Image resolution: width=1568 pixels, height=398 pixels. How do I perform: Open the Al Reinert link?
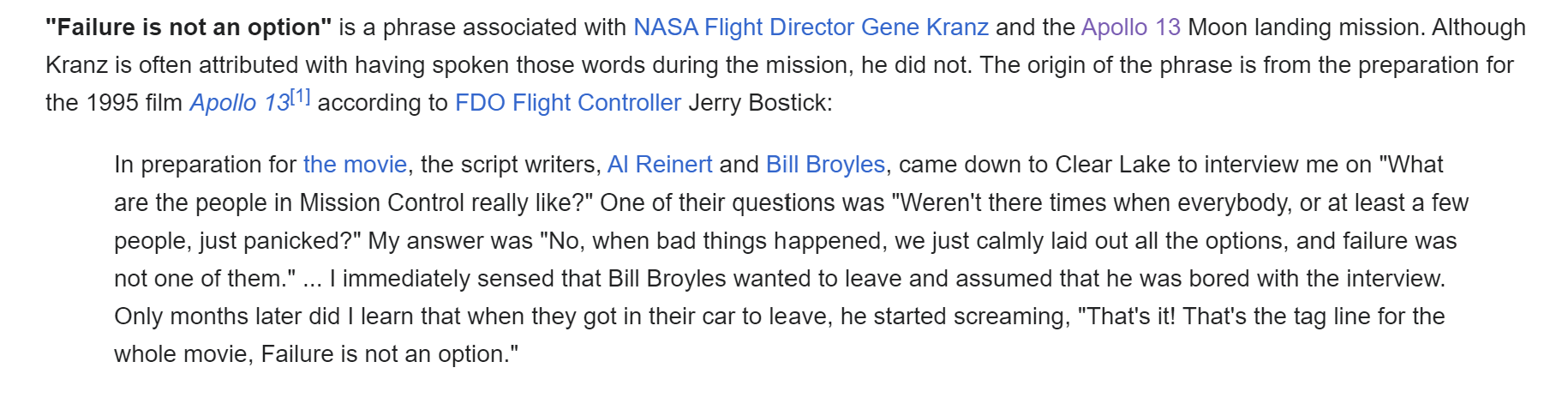click(x=659, y=165)
